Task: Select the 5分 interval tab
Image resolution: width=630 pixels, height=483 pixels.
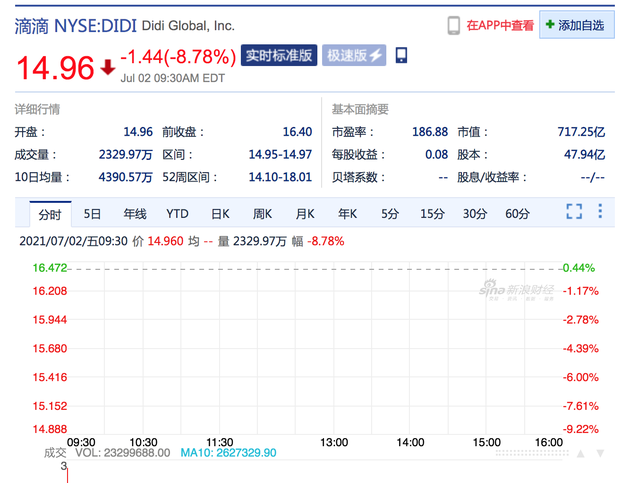Action: [x=390, y=214]
